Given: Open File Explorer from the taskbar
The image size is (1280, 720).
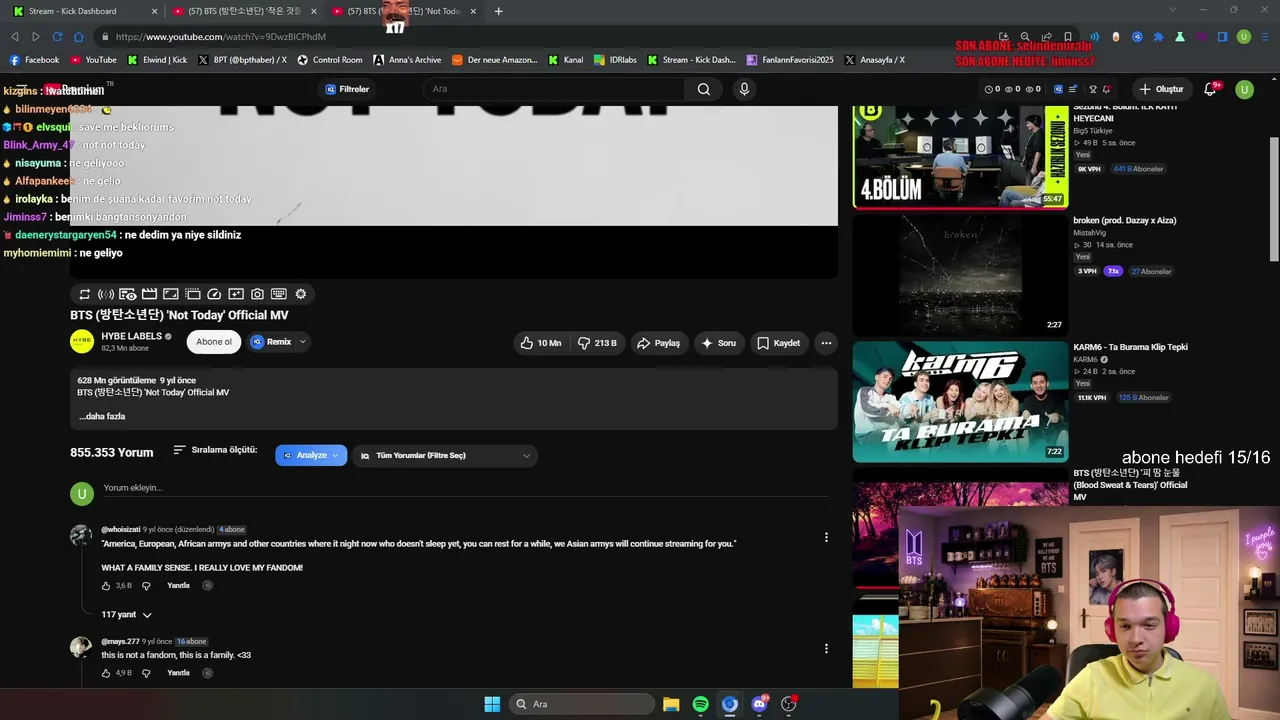Looking at the screenshot, I should [x=671, y=704].
